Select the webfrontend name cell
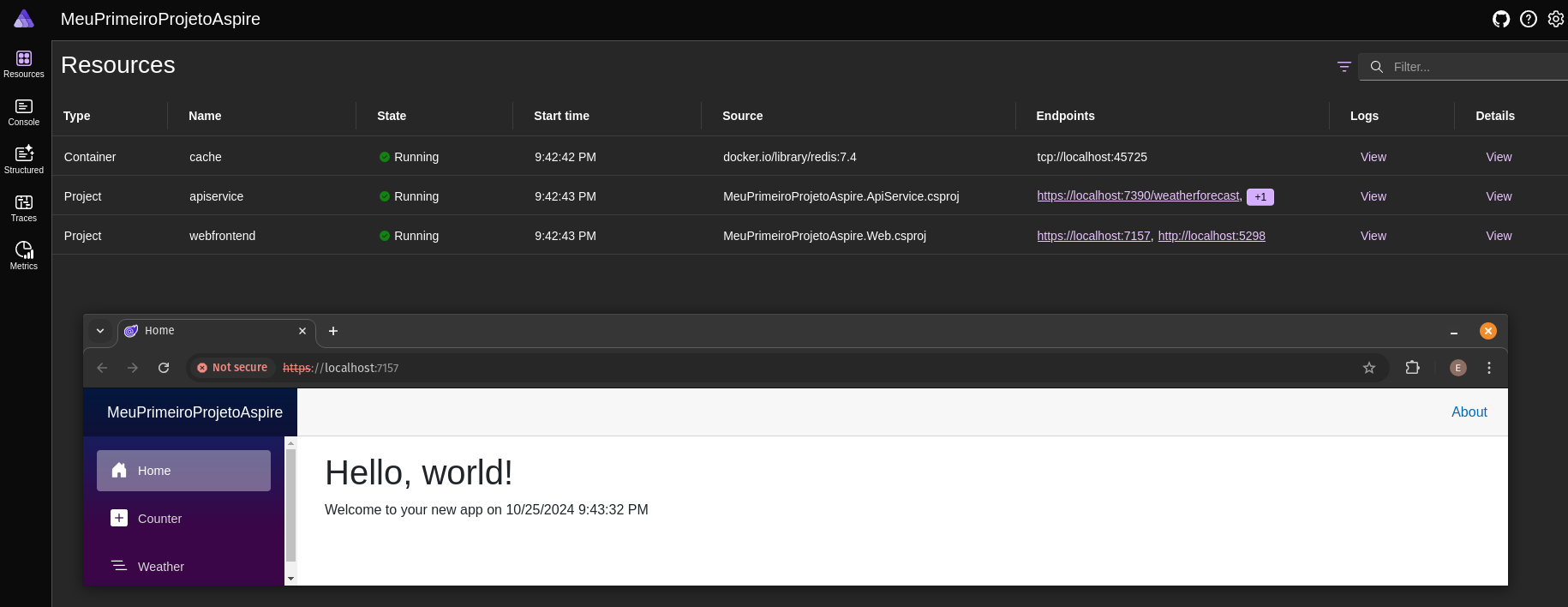Screen dimensions: 1568x607 pos(222,236)
